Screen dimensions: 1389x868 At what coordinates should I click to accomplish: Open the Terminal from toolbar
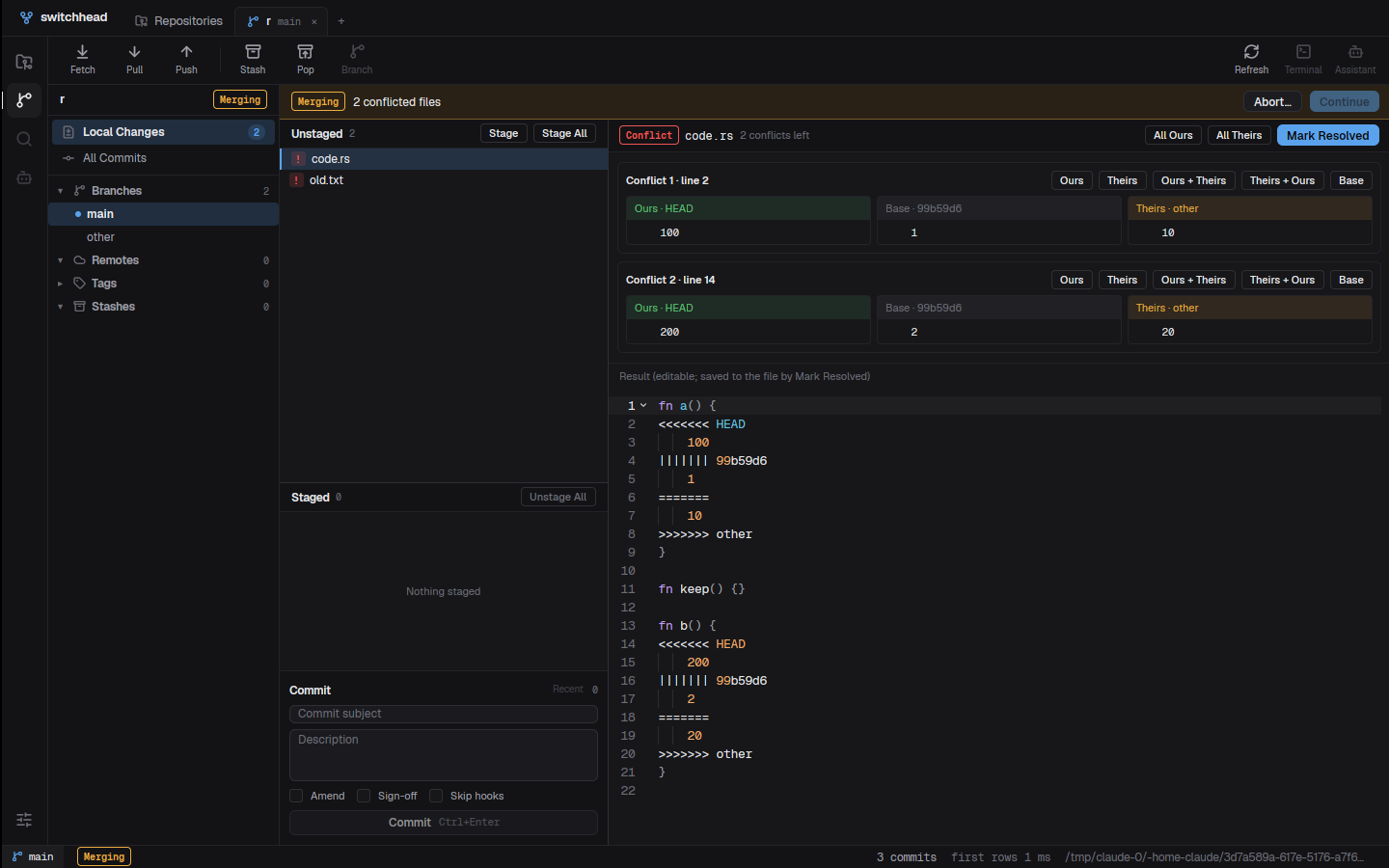pos(1303,59)
